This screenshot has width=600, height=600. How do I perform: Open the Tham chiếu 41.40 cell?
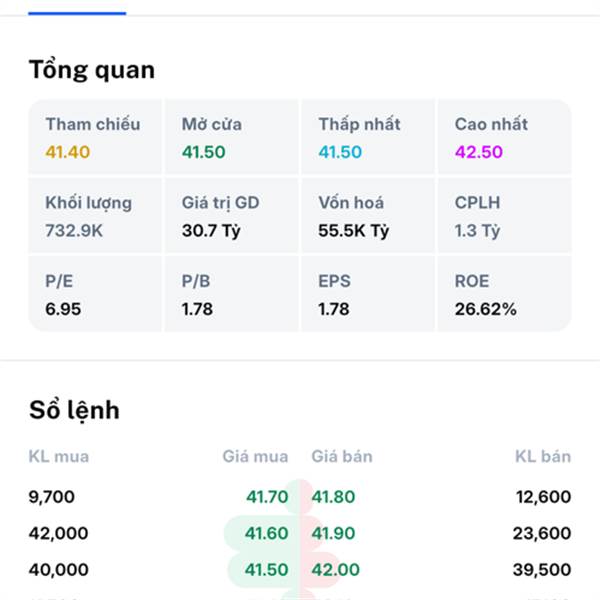click(x=95, y=137)
